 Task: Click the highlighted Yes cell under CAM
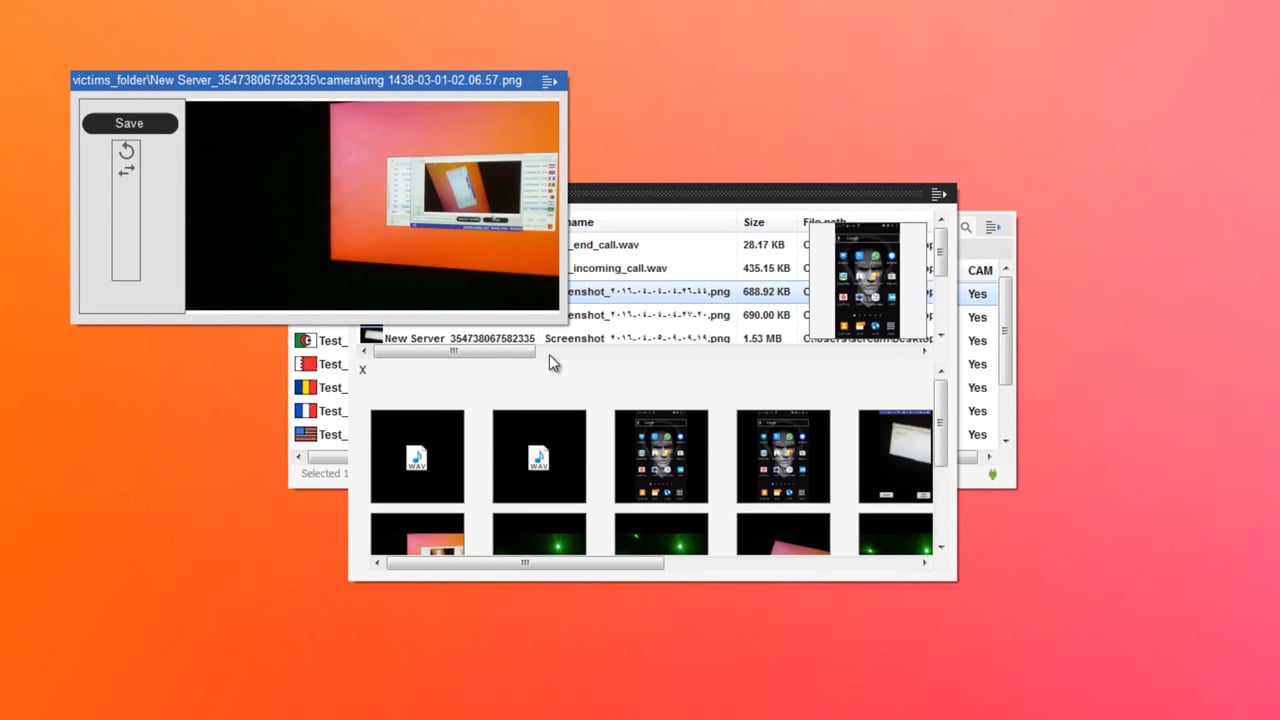coord(978,294)
